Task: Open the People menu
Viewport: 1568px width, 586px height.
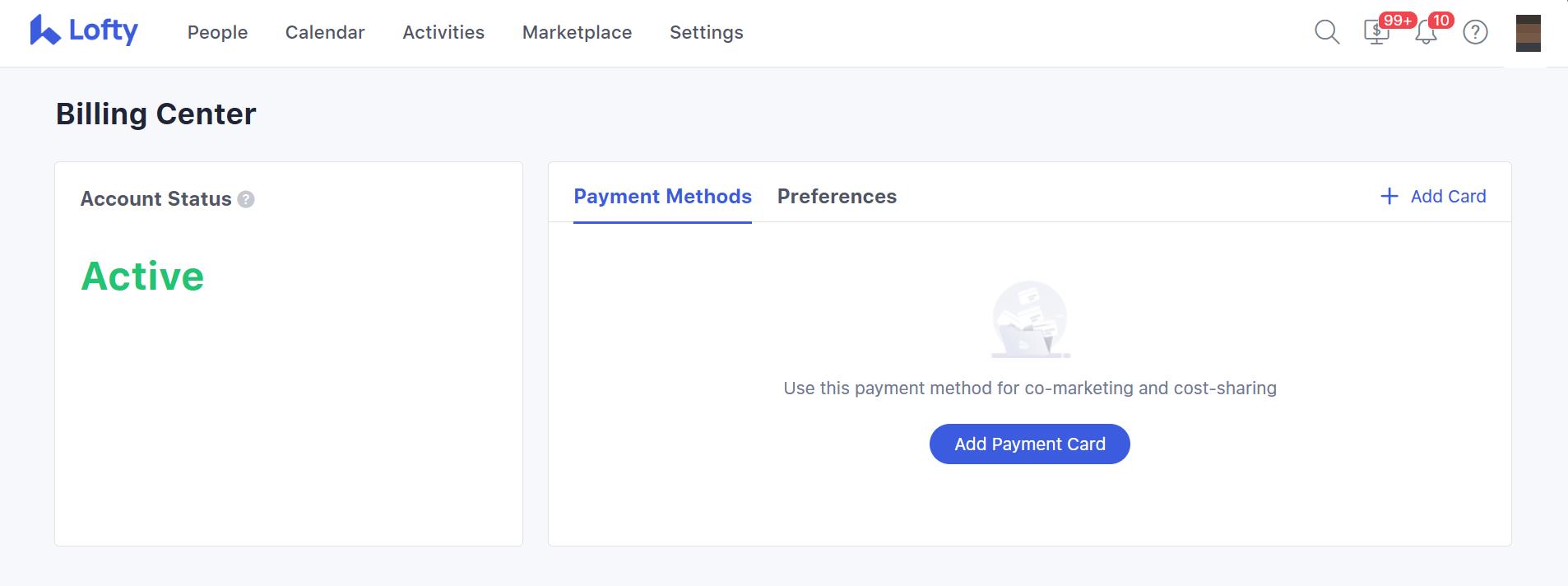Action: pos(217,32)
